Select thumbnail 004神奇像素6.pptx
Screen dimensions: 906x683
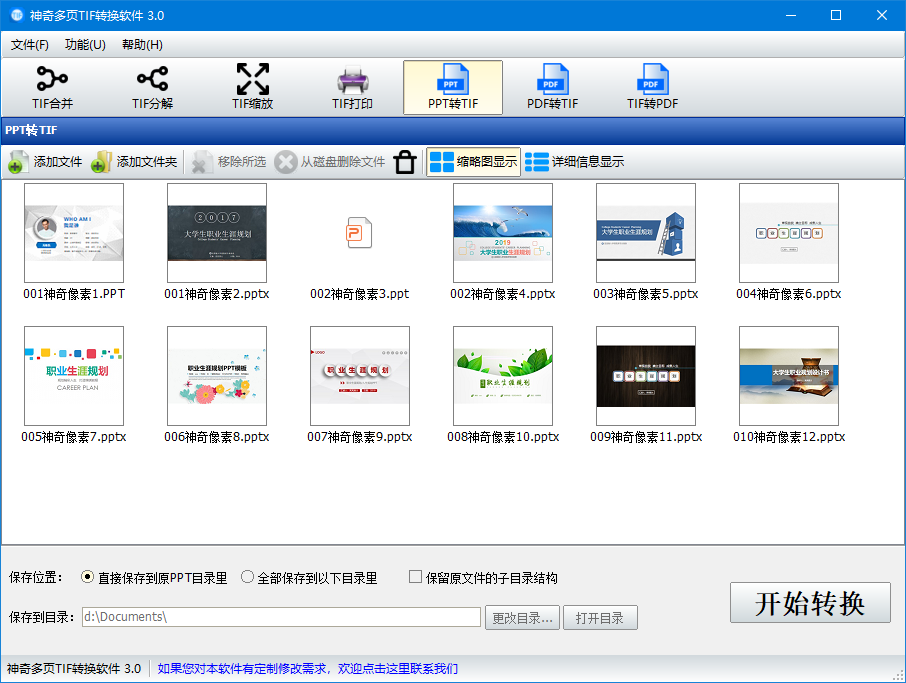789,233
